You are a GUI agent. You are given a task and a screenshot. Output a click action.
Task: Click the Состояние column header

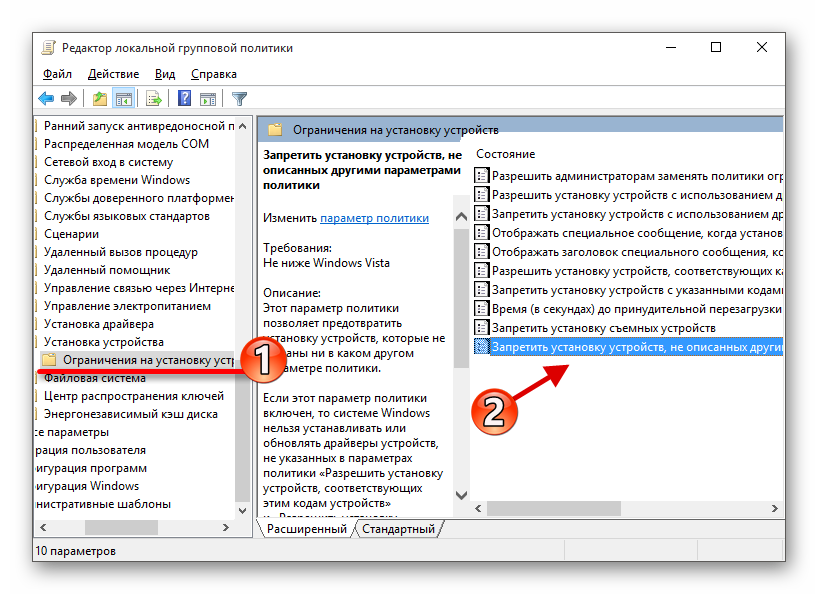(x=506, y=154)
